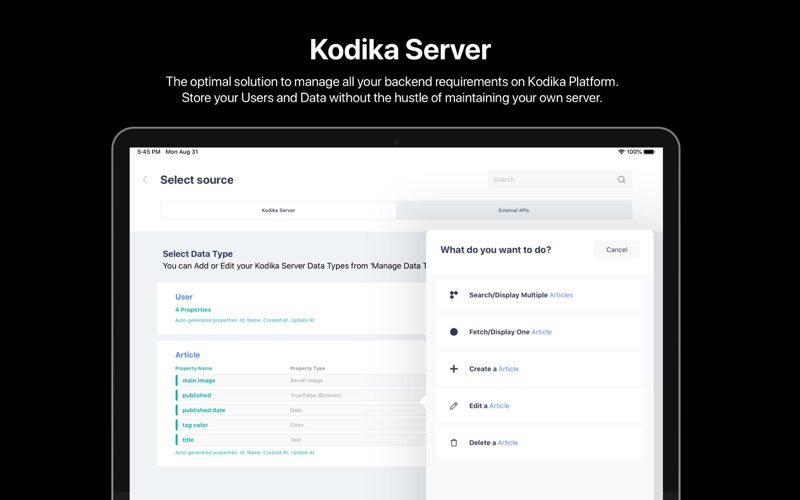Select the "tag color" property row
This screenshot has height=500, width=800.
pos(301,424)
